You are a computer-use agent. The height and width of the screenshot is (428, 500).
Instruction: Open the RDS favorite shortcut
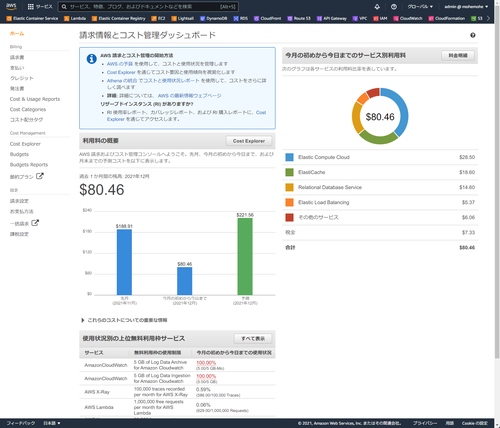pos(241,18)
